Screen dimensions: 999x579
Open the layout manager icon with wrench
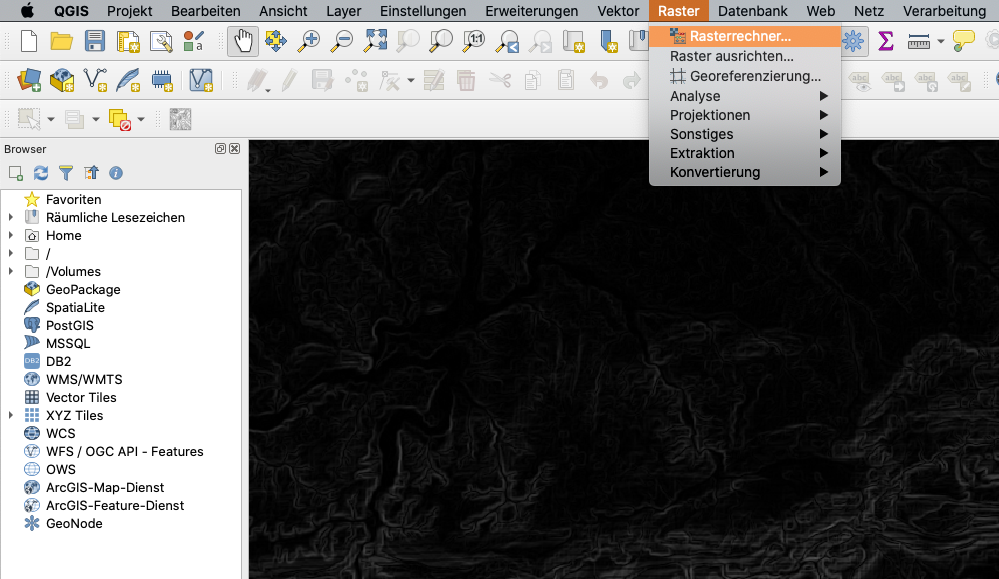point(161,41)
